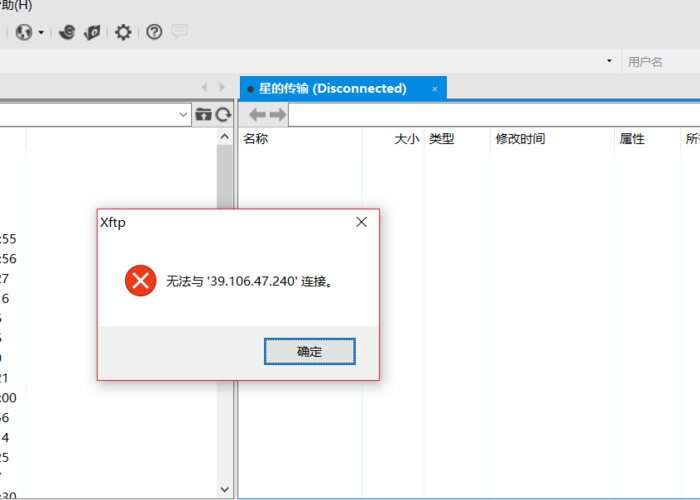700x500 pixels.
Task: Close the Xftp error dialog
Action: click(x=362, y=222)
